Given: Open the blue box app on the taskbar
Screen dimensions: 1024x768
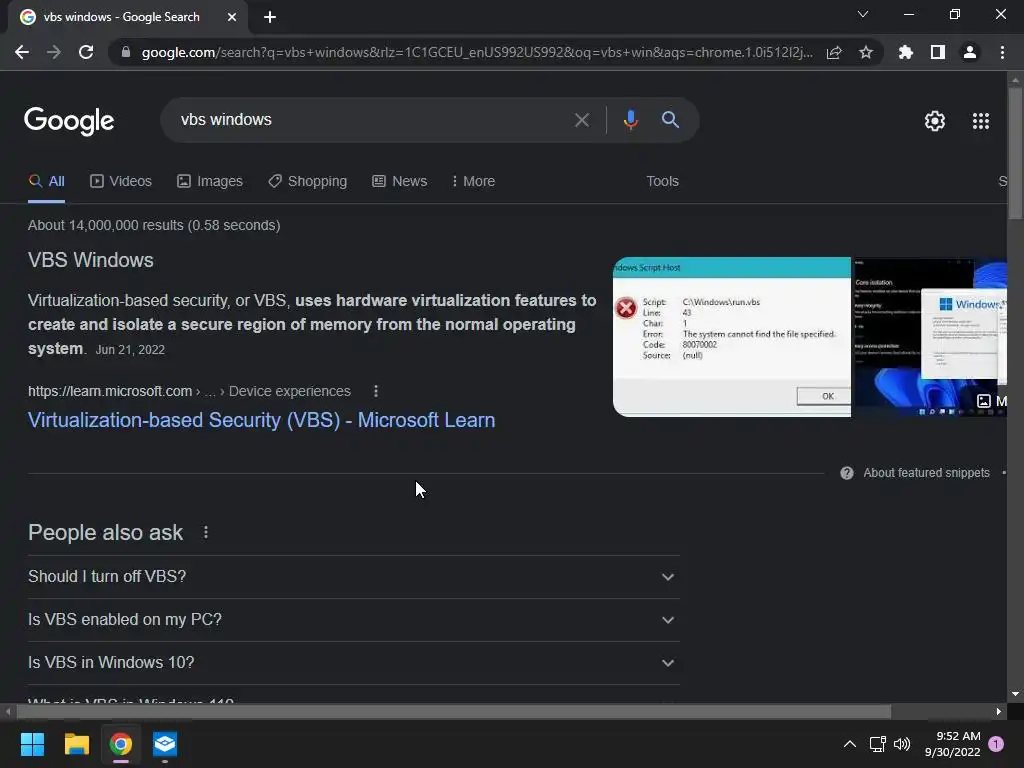Looking at the screenshot, I should [165, 744].
